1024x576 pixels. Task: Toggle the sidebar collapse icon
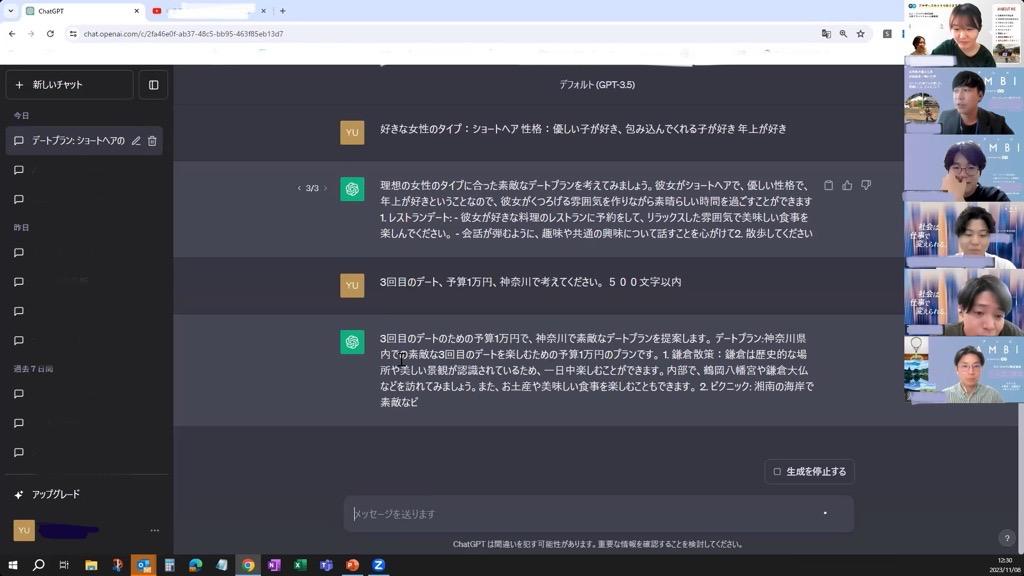153,85
